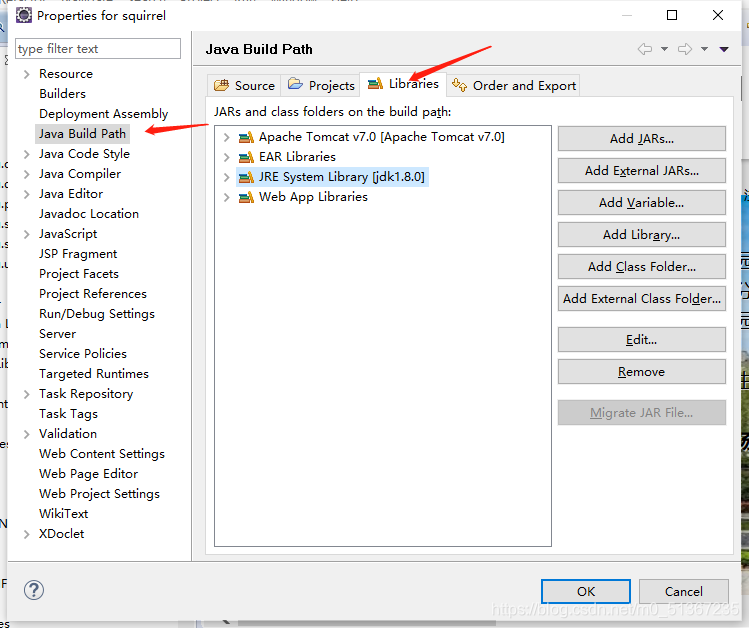
Task: Click the Order and Export tab icon
Action: click(459, 85)
